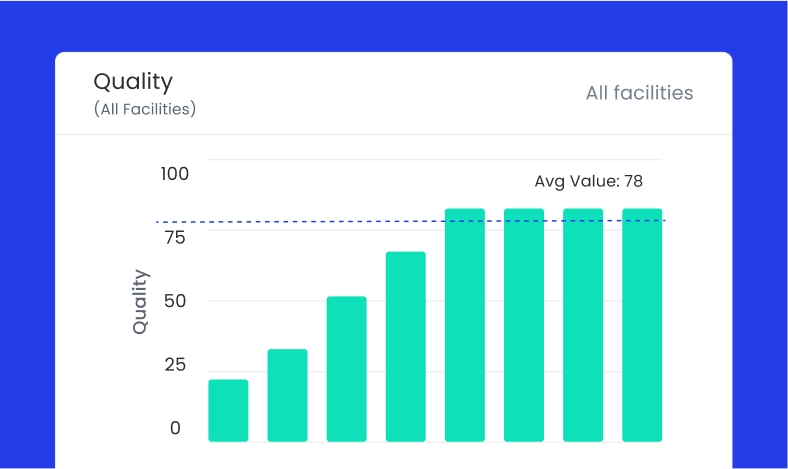Select the fourth bar from the left
The height and width of the screenshot is (469, 788).
point(405,346)
